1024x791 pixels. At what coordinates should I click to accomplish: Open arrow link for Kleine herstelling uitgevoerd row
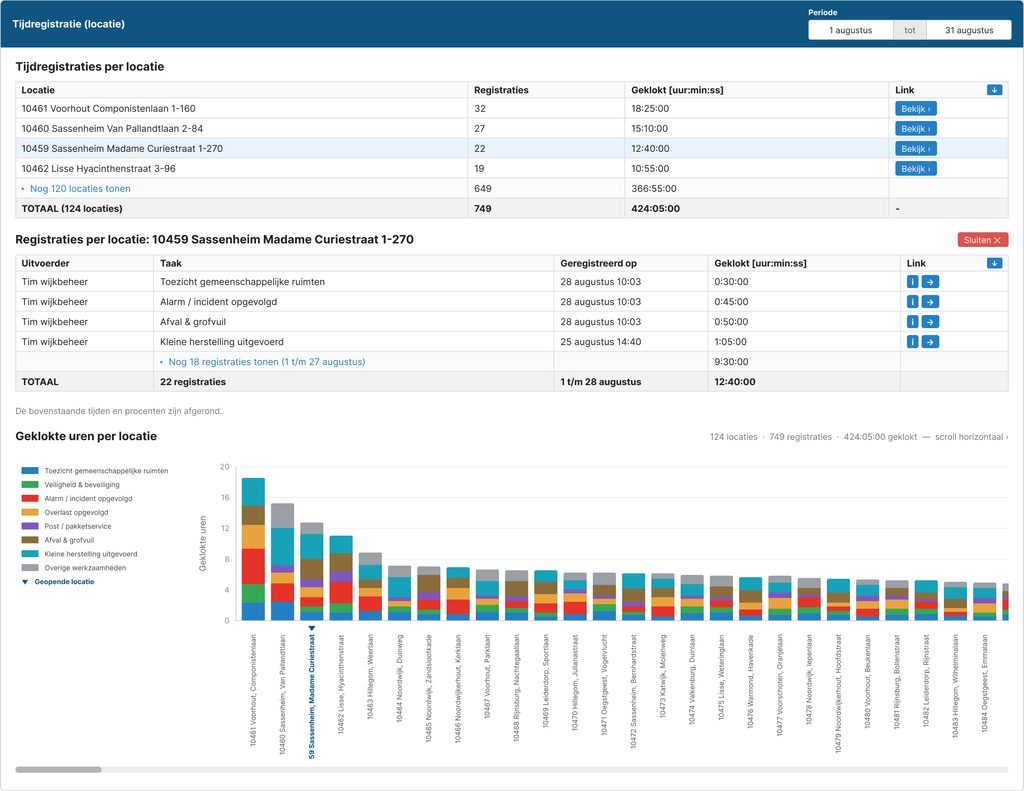coord(930,342)
